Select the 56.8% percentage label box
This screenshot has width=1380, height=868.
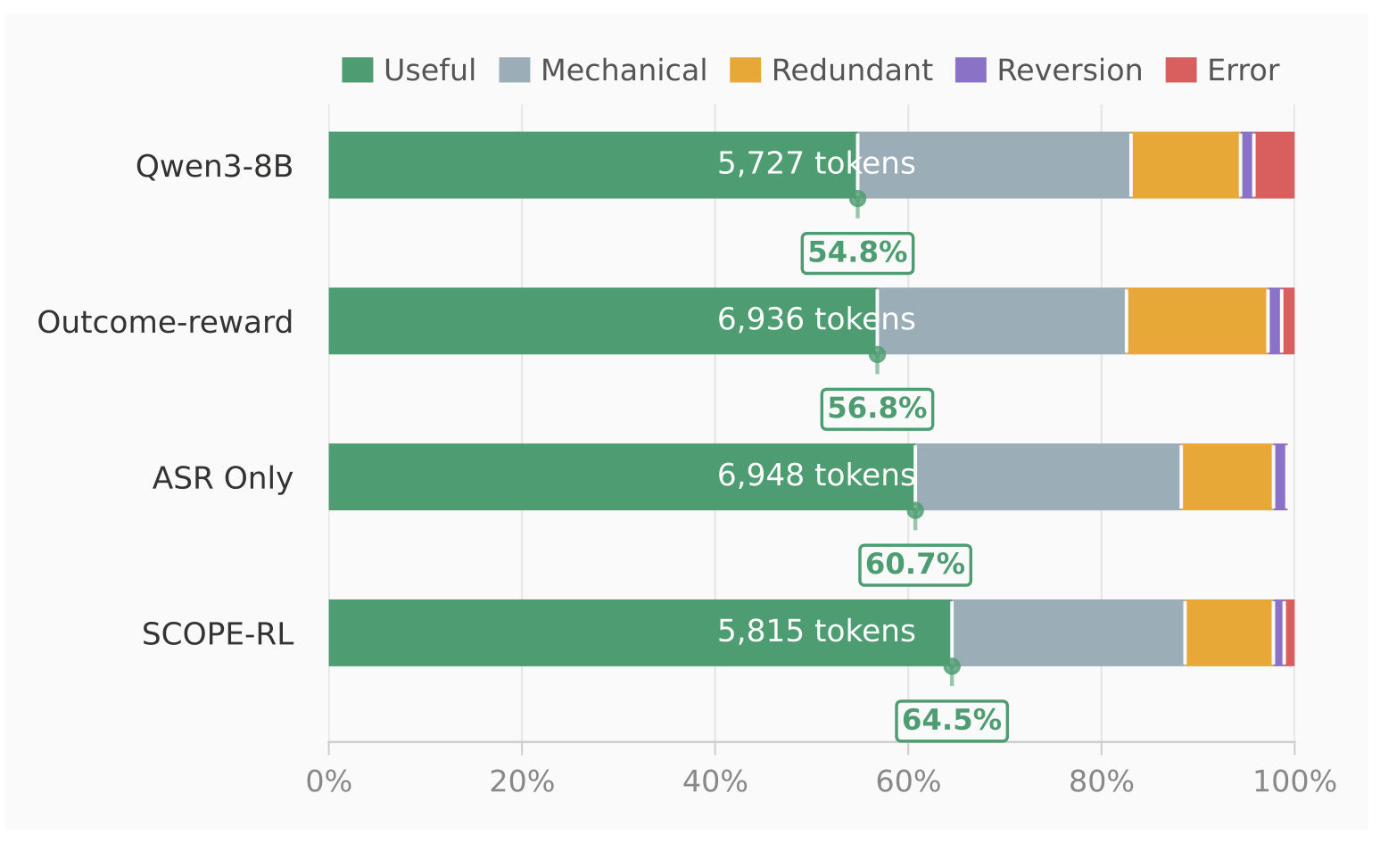(877, 409)
